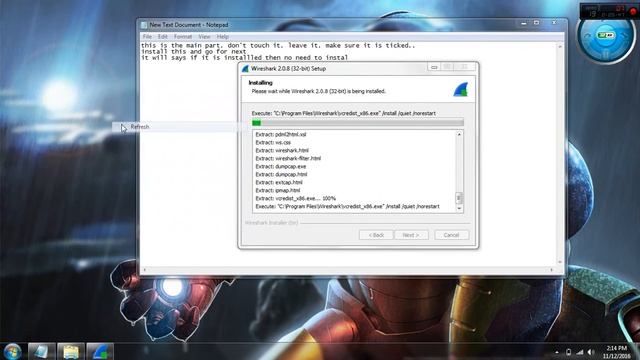Click the install log scroll down arrow
The width and height of the screenshot is (640, 360).
[x=459, y=209]
